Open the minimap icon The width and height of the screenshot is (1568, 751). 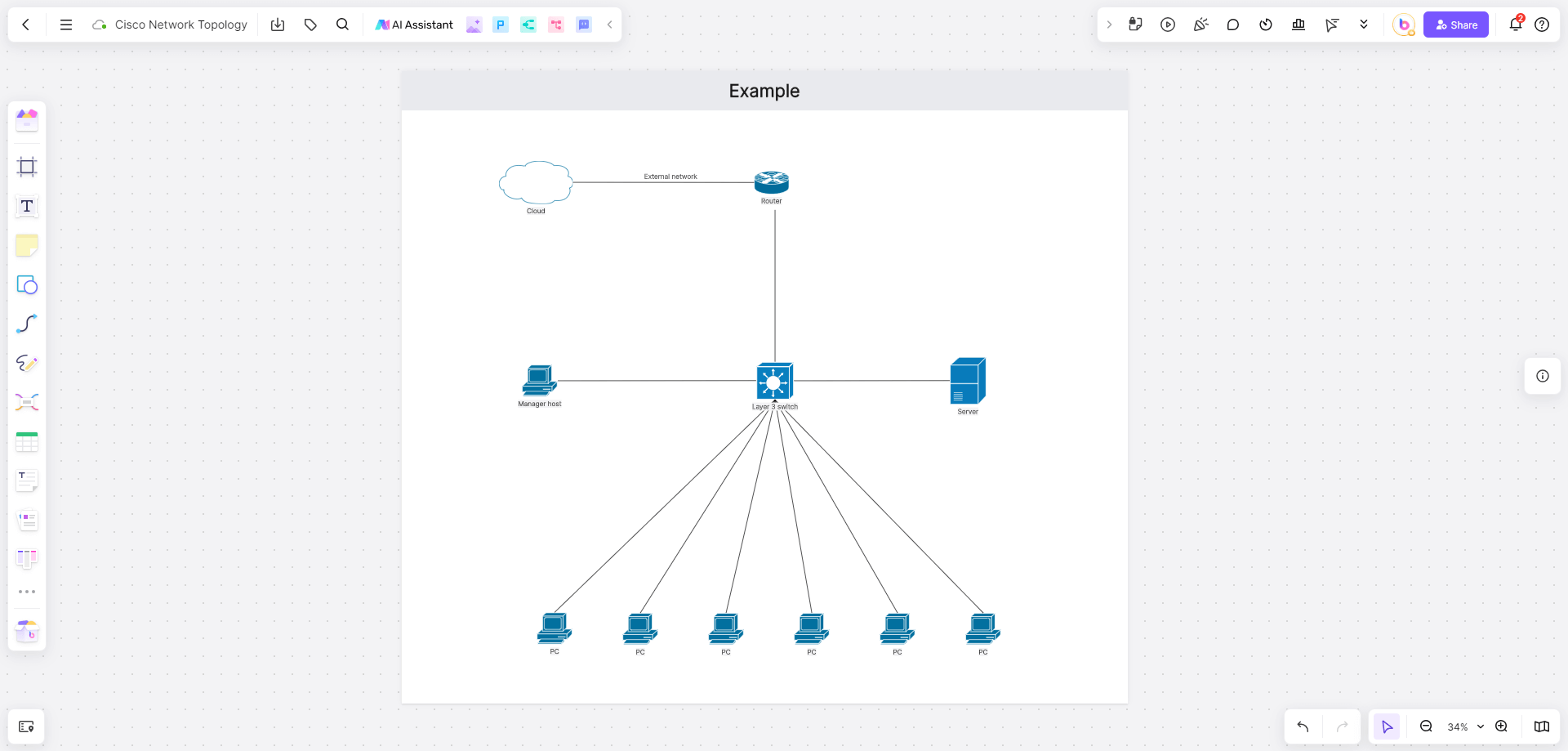[x=1542, y=726]
